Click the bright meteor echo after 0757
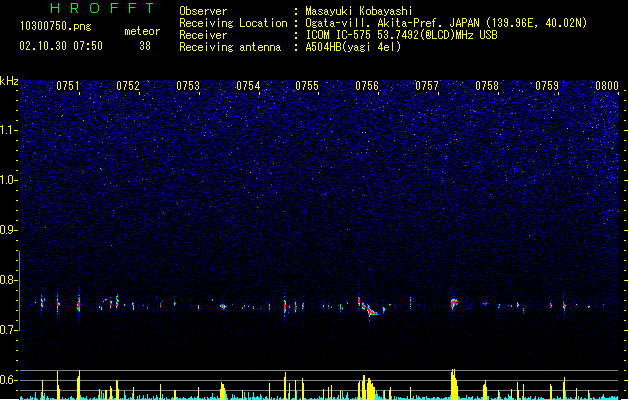Viewport: 629px width, 400px height. coord(454,303)
